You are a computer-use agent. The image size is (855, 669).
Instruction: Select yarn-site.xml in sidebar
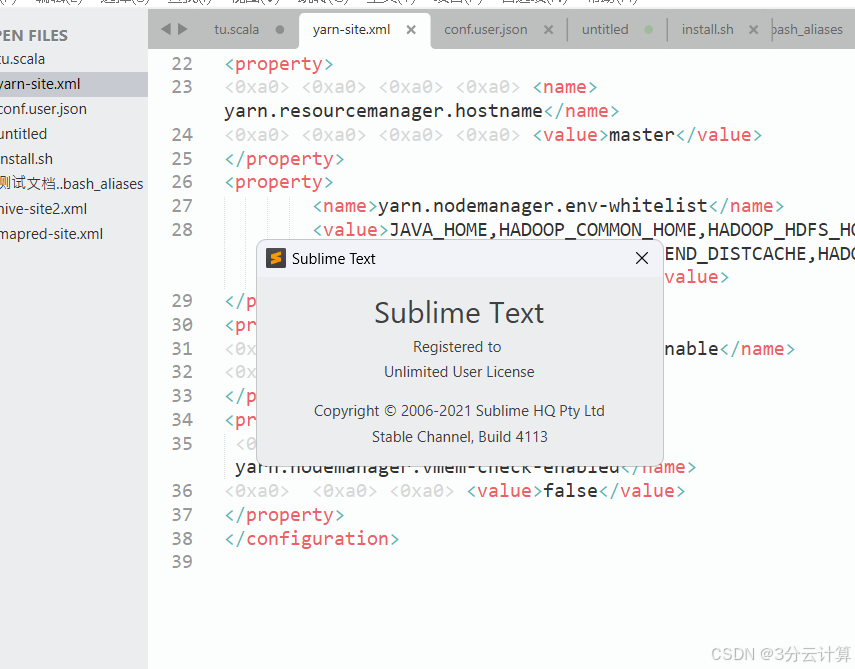click(74, 84)
